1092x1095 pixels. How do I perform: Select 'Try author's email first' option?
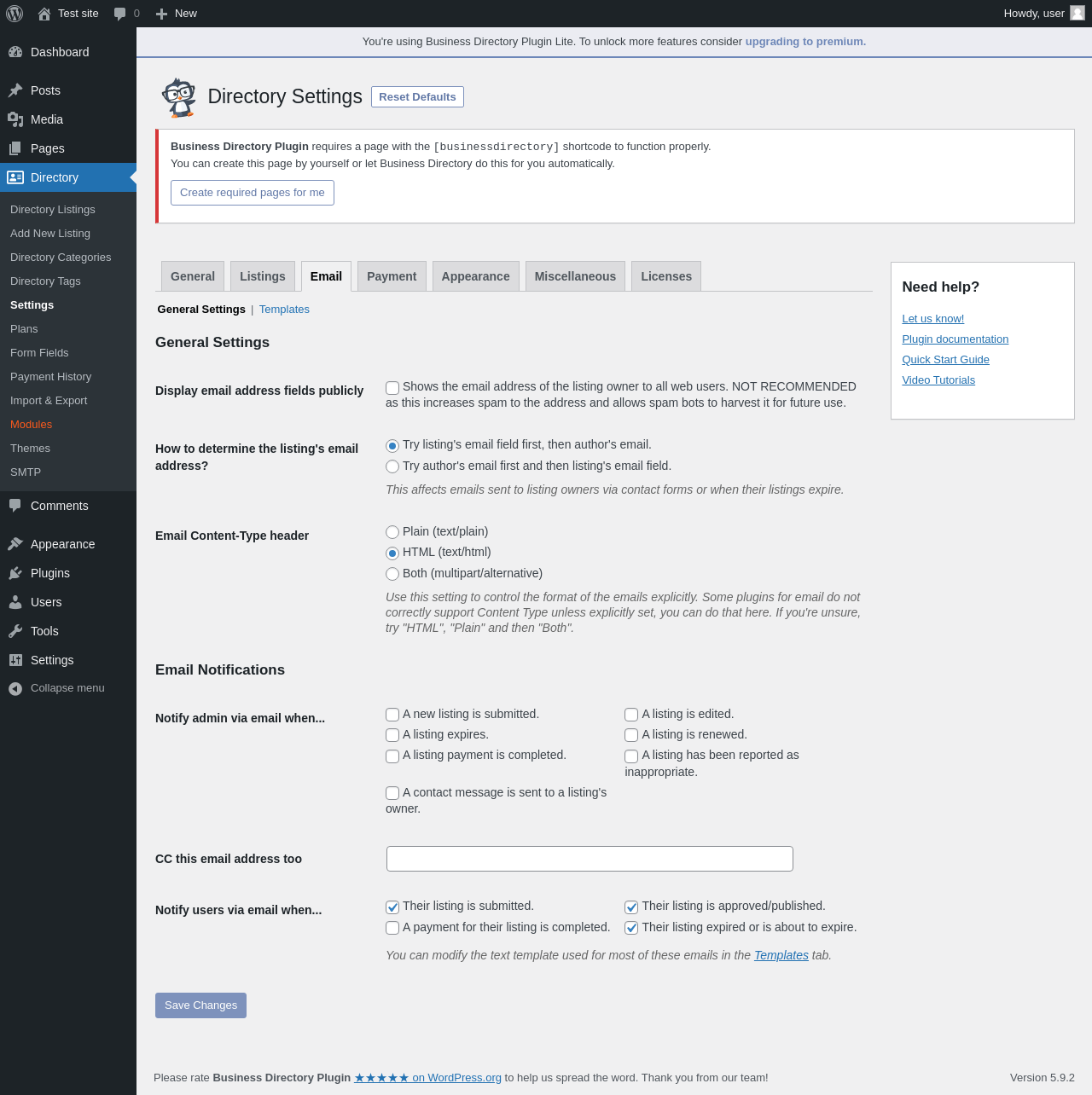[392, 466]
